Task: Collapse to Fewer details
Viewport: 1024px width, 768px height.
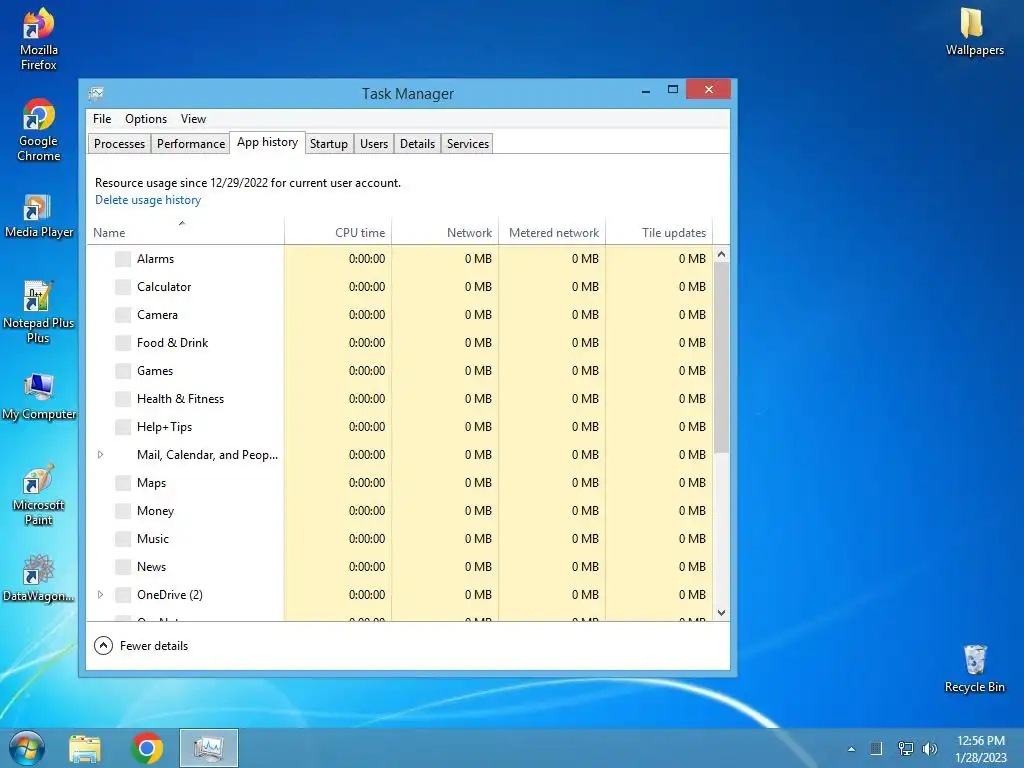Action: click(x=141, y=646)
